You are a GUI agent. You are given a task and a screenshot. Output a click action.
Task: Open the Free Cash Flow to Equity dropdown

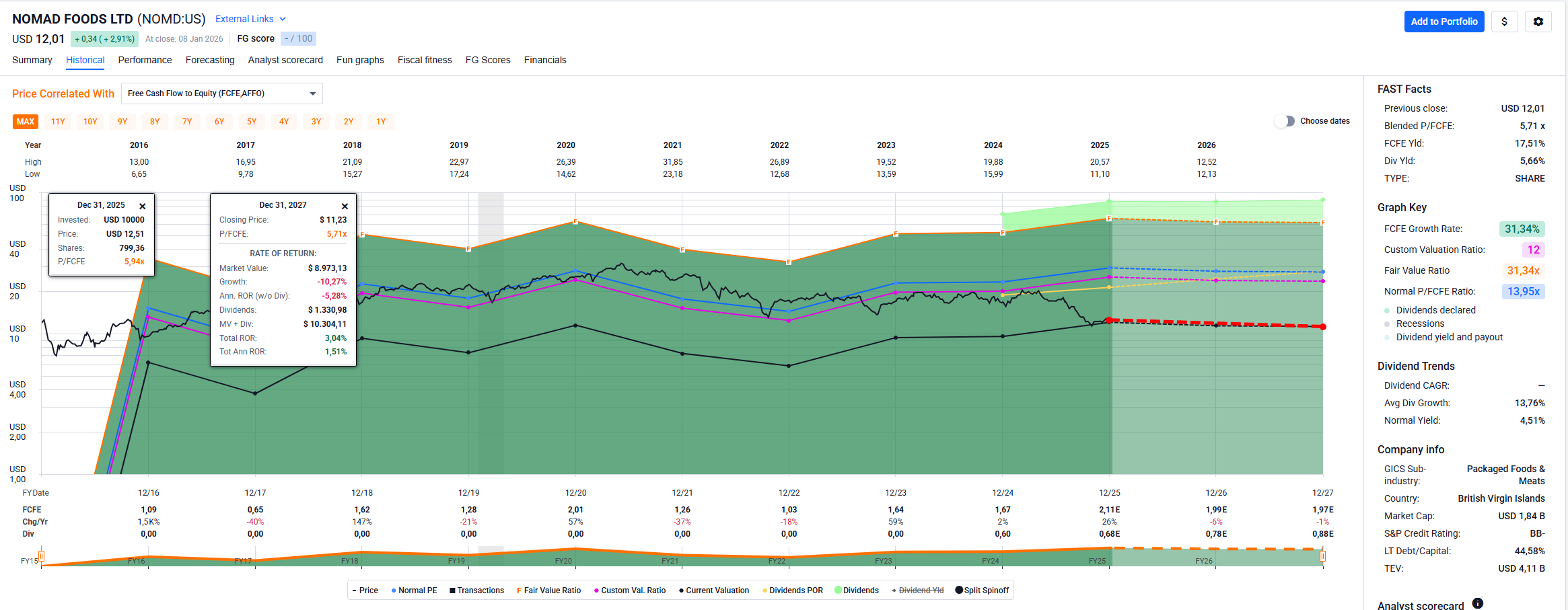pos(221,93)
